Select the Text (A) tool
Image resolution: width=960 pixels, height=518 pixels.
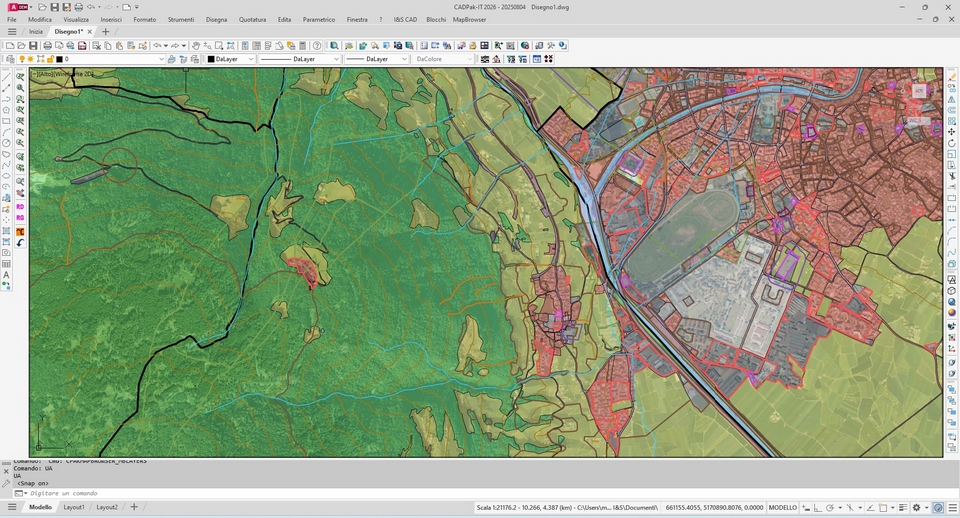[6, 275]
